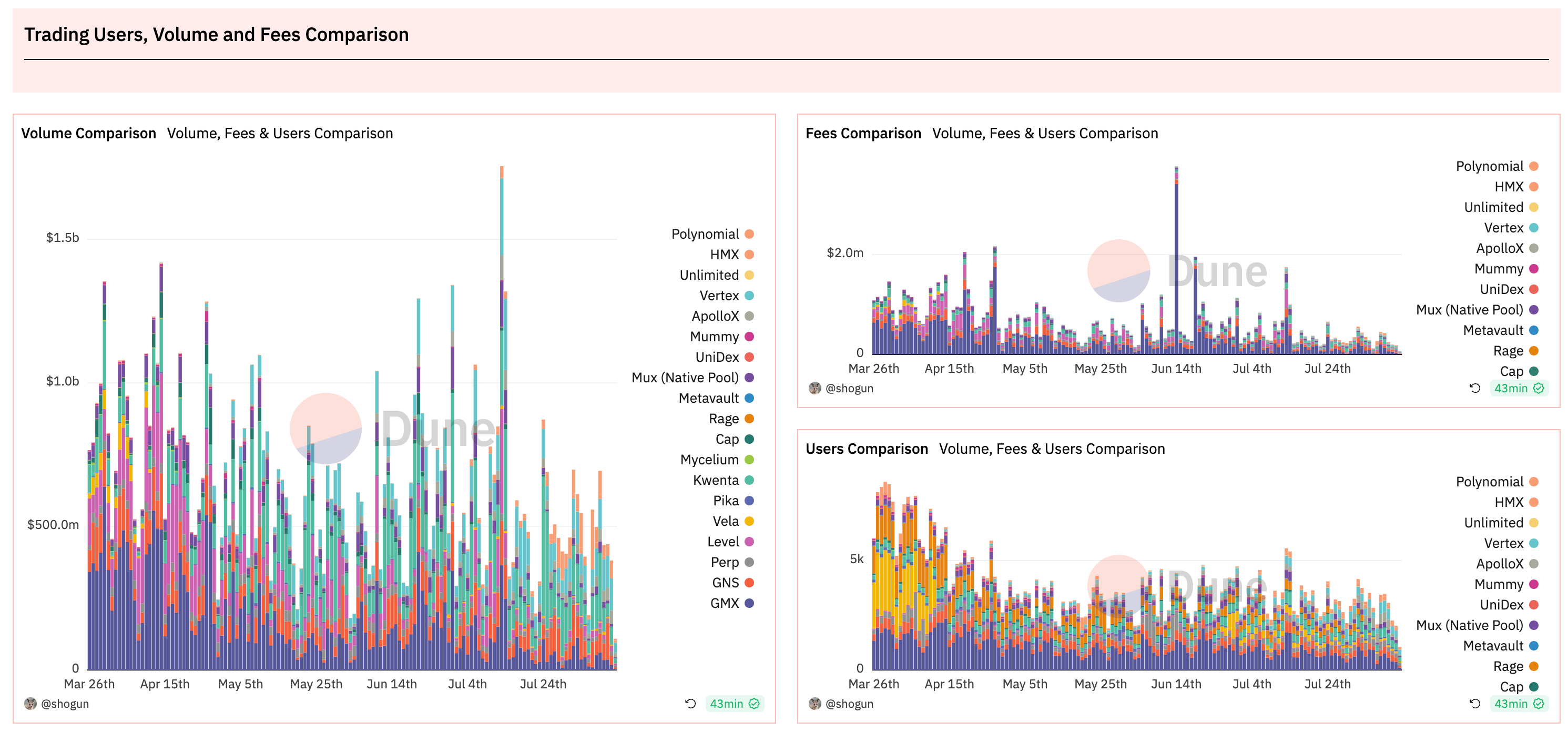1568x732 pixels.
Task: Toggle Metavault series in Users Comparison legend
Action: (x=1501, y=646)
